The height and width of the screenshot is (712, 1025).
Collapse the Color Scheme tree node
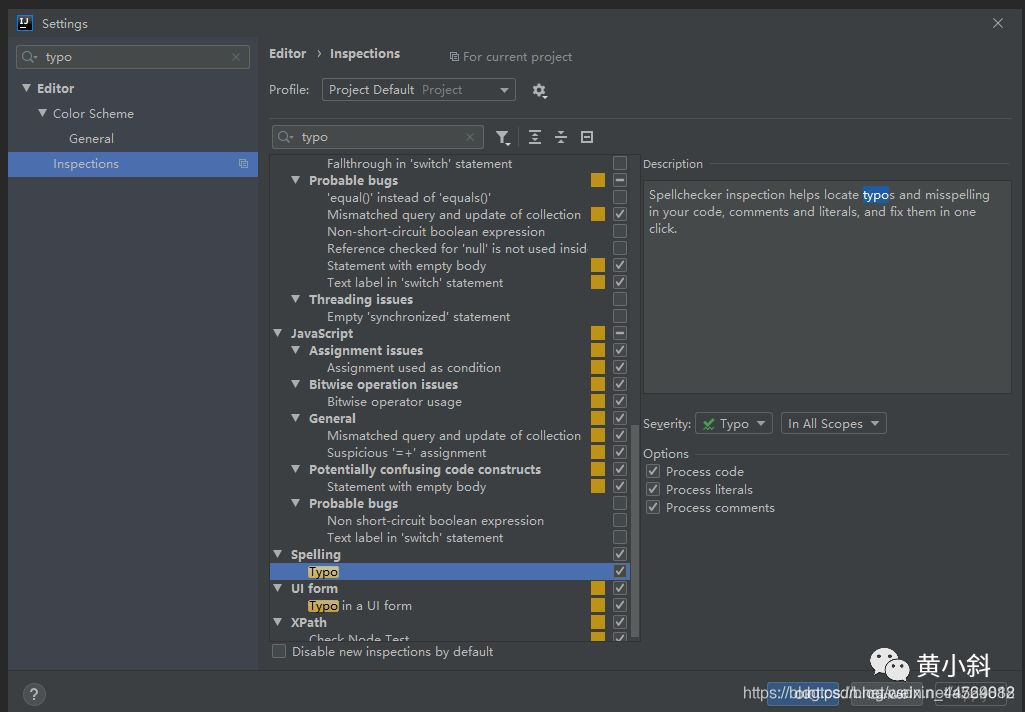coord(42,113)
